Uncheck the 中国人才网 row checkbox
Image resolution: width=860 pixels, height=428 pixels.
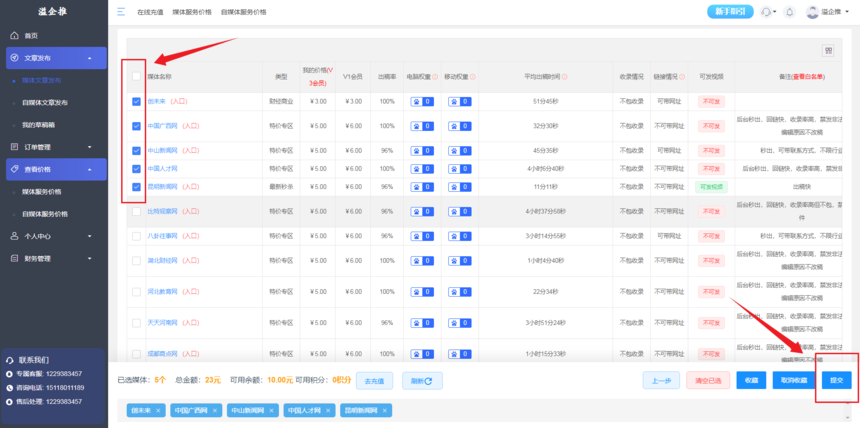[137, 168]
